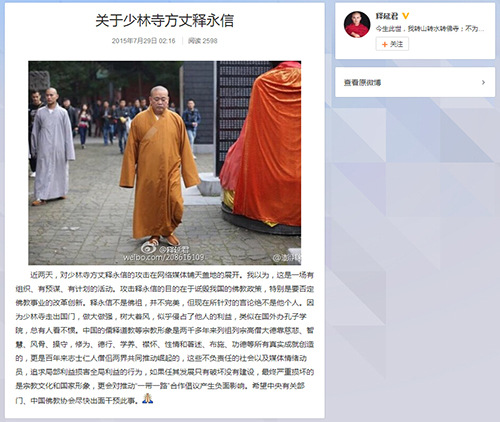Open the 查看原微博 link
500x422 pixels.
pyautogui.click(x=362, y=83)
